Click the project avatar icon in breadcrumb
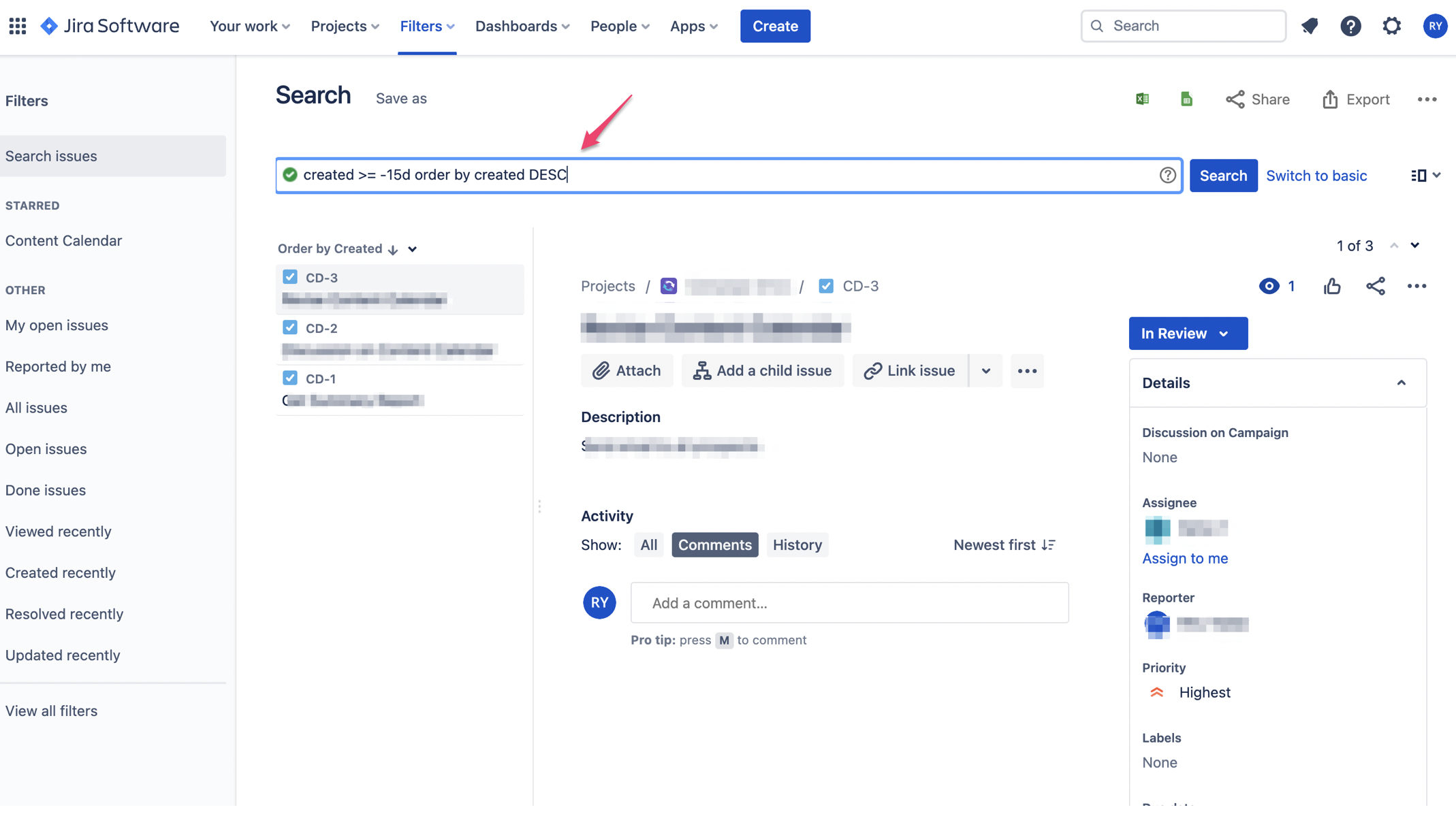 click(669, 286)
